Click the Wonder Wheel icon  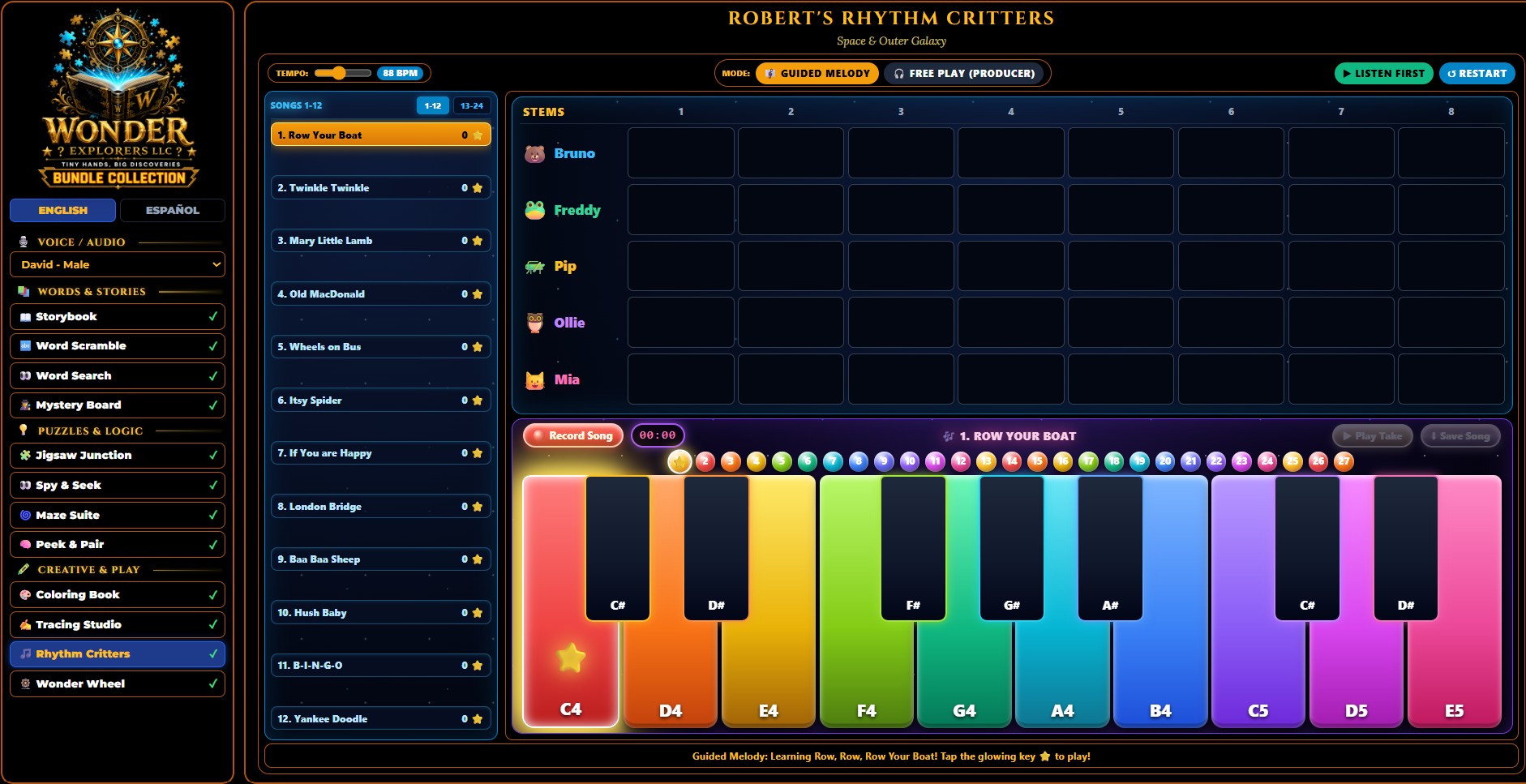click(25, 684)
